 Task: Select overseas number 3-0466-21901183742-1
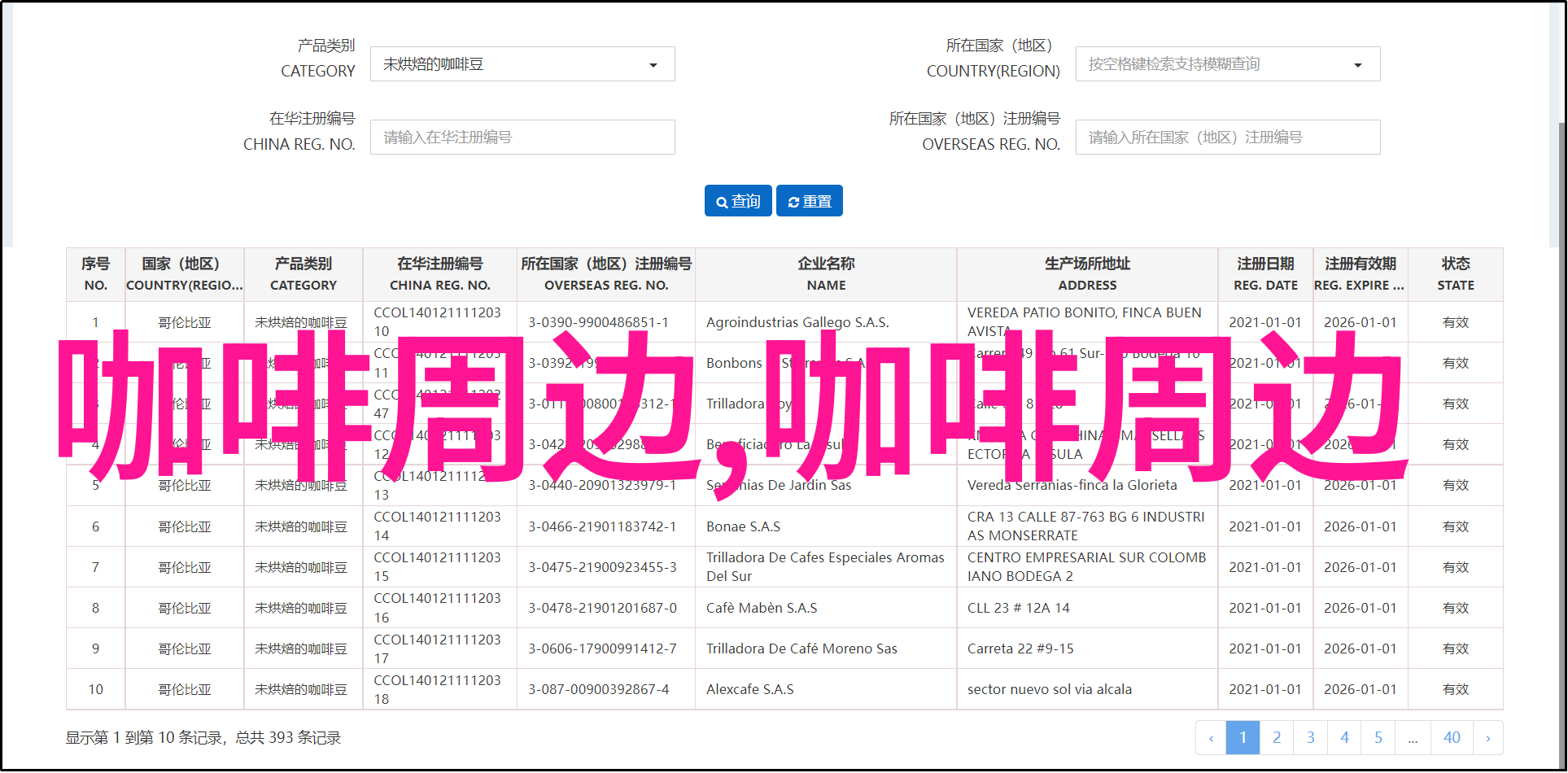[602, 526]
